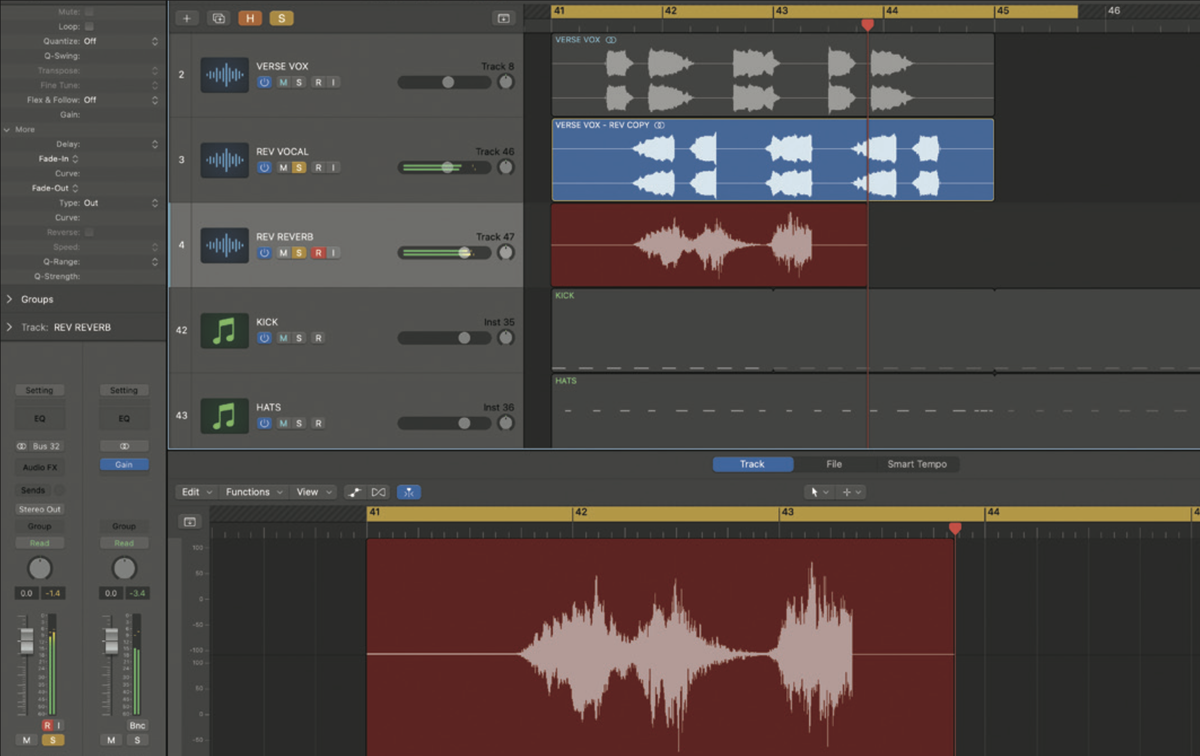The height and width of the screenshot is (756, 1200).
Task: Switch to the Smart Tempo tab
Action: click(x=916, y=463)
